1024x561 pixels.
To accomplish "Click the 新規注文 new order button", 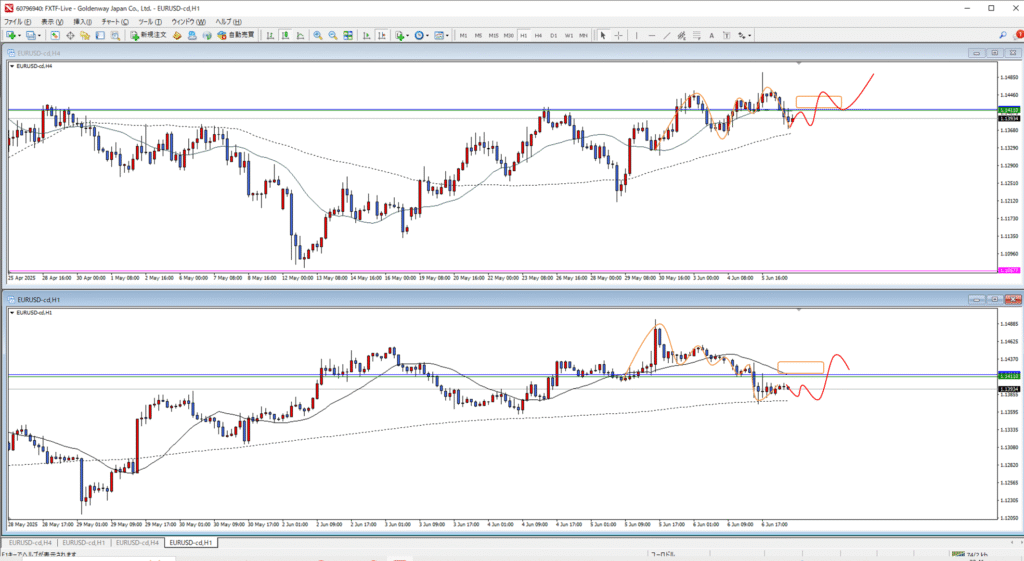I will (148, 35).
